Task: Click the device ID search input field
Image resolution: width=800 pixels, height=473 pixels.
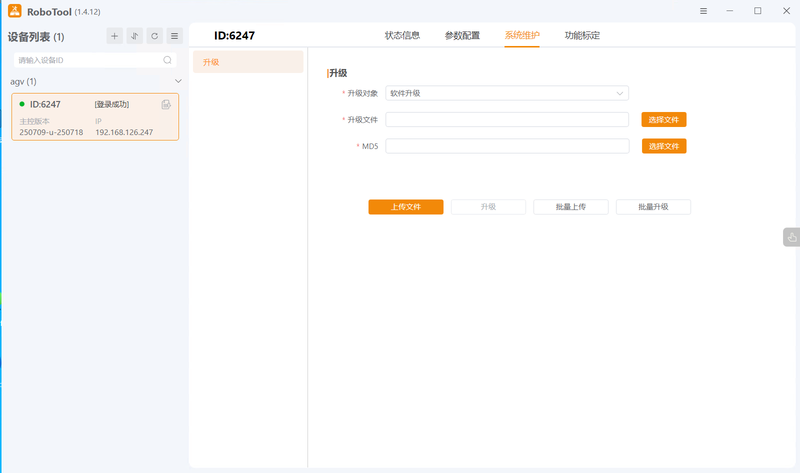Action: pyautogui.click(x=88, y=60)
